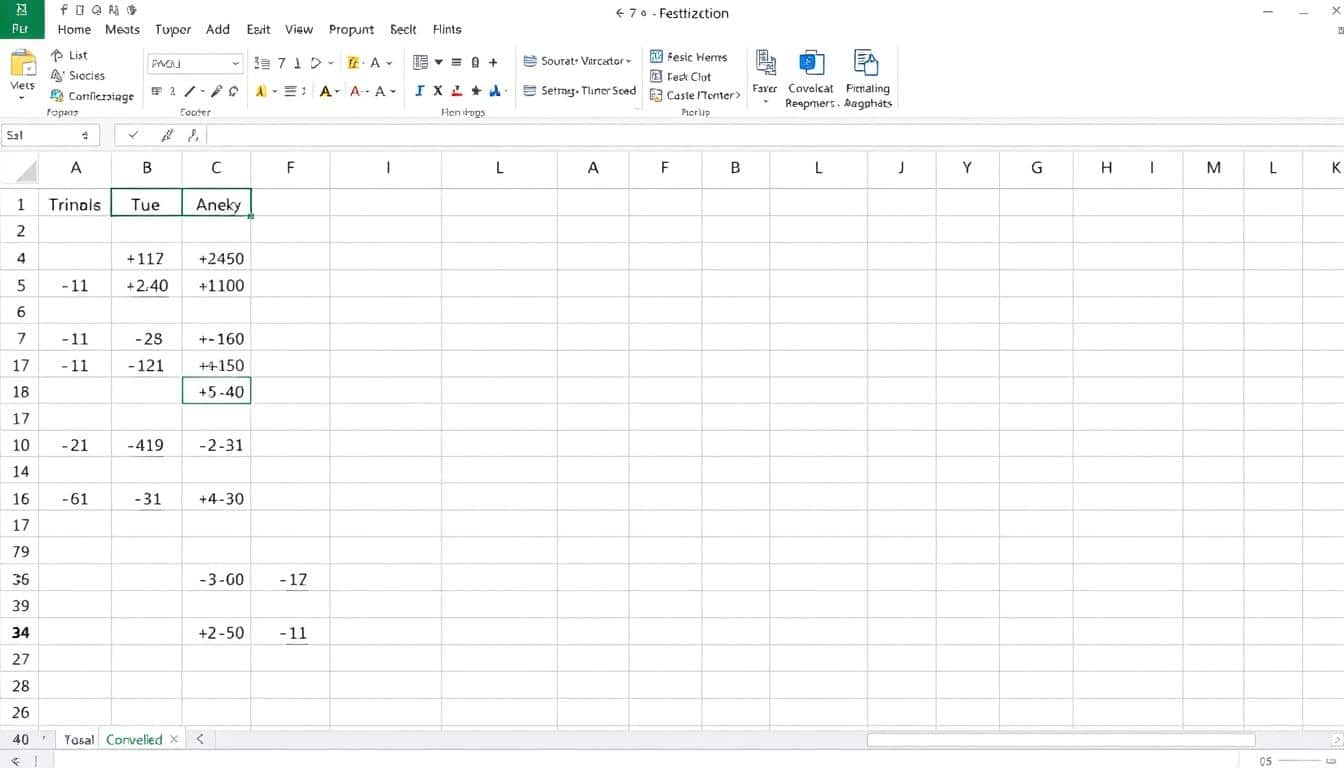
Task: Switch to the View ribbon tab
Action: (298, 29)
